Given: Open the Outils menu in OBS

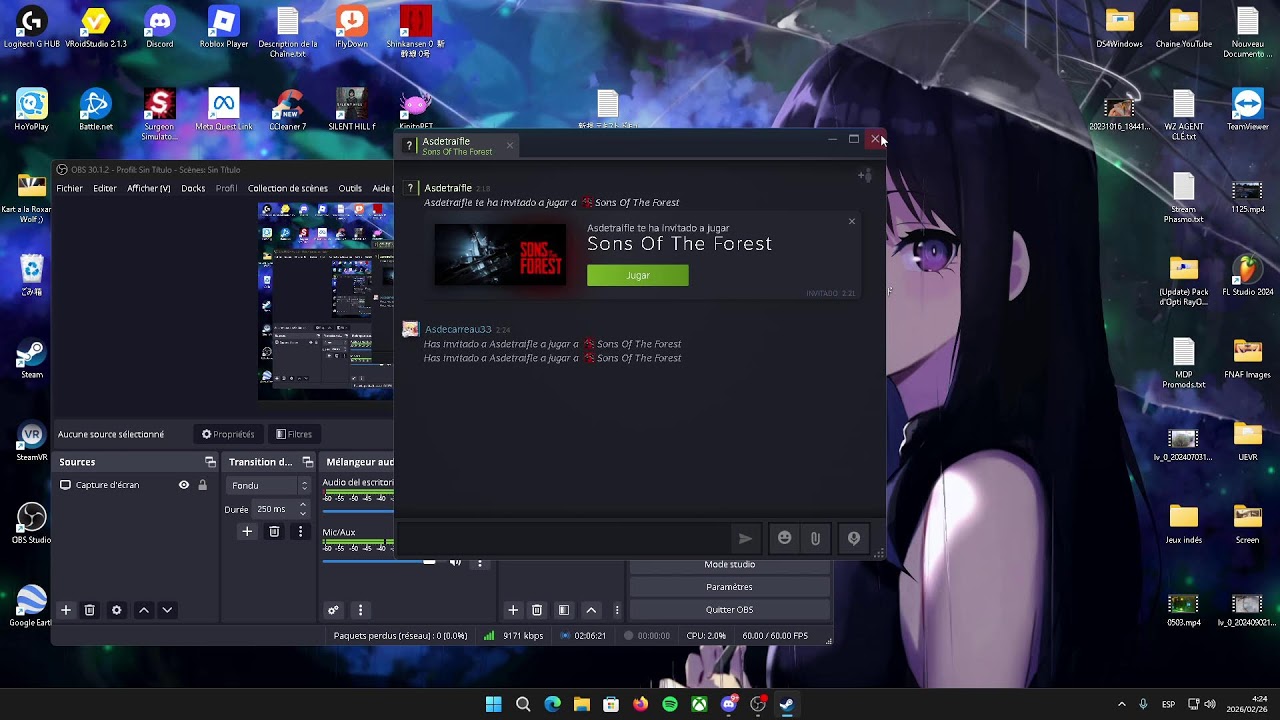Looking at the screenshot, I should (350, 188).
